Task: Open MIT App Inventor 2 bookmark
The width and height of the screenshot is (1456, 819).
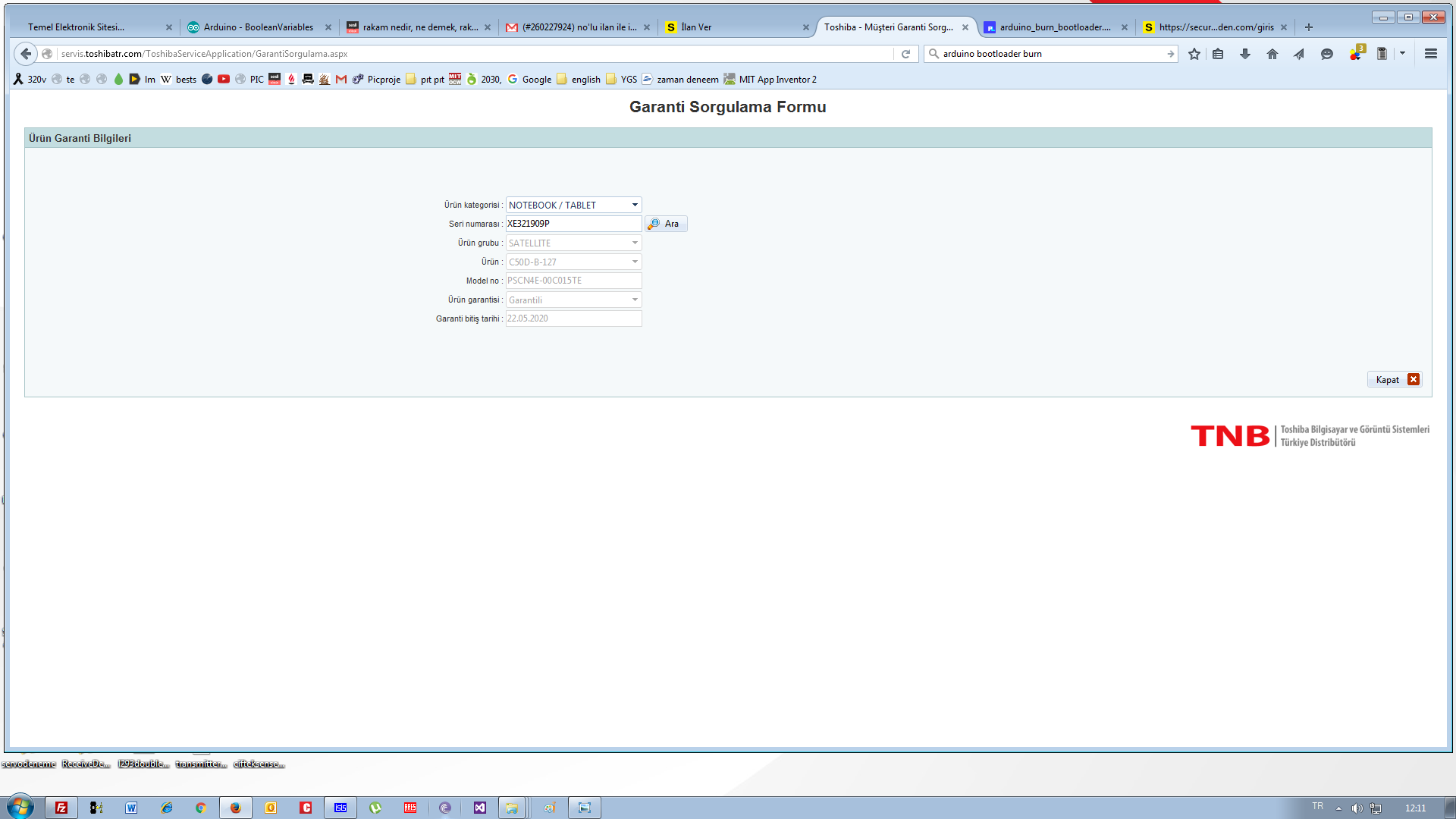Action: click(770, 80)
